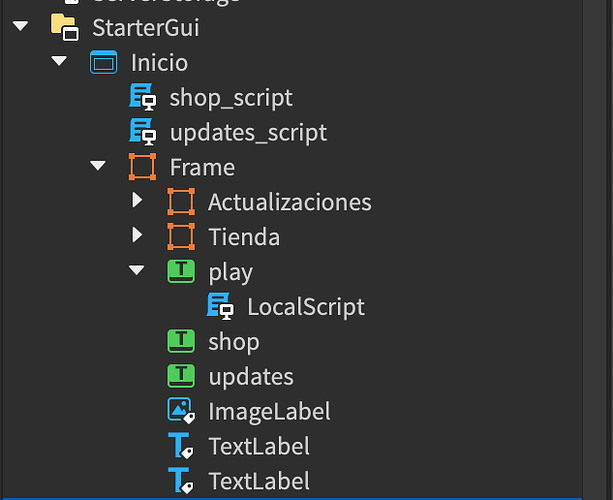The height and width of the screenshot is (500, 613).
Task: Select the Tienda frame label
Action: click(243, 237)
